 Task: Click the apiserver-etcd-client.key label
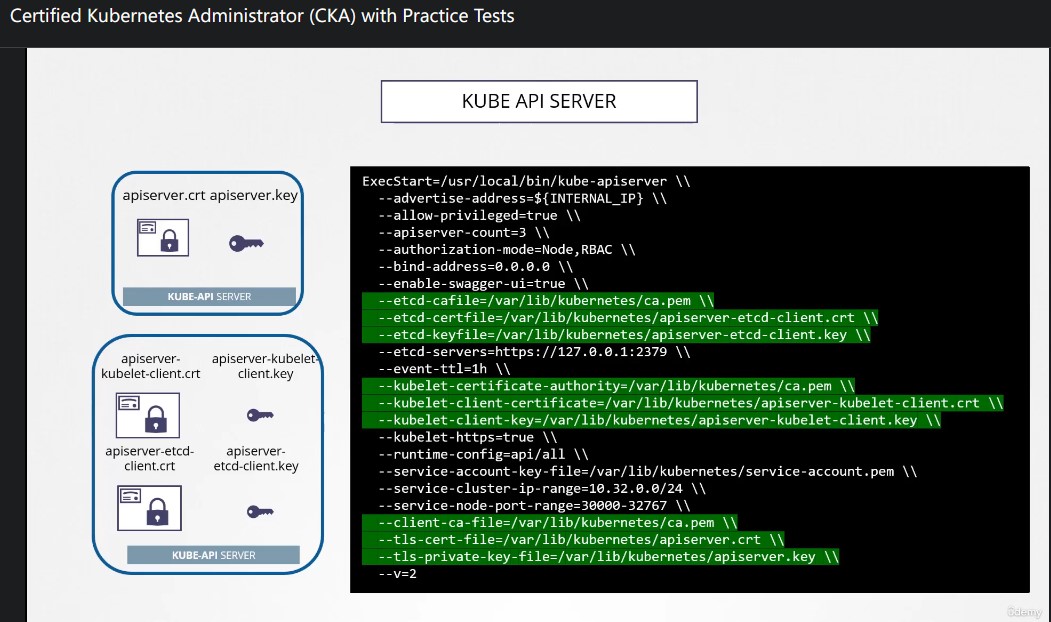point(256,458)
